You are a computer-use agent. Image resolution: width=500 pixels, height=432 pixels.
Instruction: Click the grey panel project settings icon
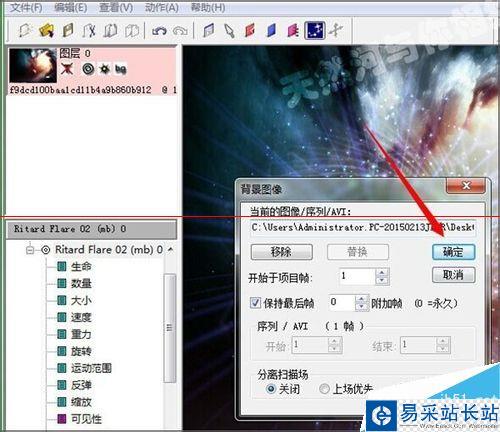click(209, 31)
